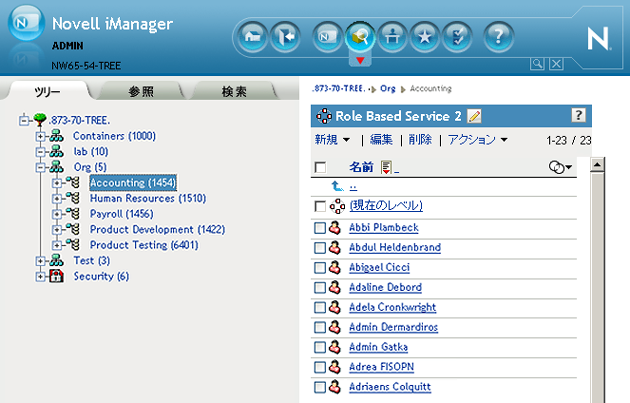This screenshot has width=630, height=403.
Task: Open the Help question mark toolbar icon
Action: point(499,37)
